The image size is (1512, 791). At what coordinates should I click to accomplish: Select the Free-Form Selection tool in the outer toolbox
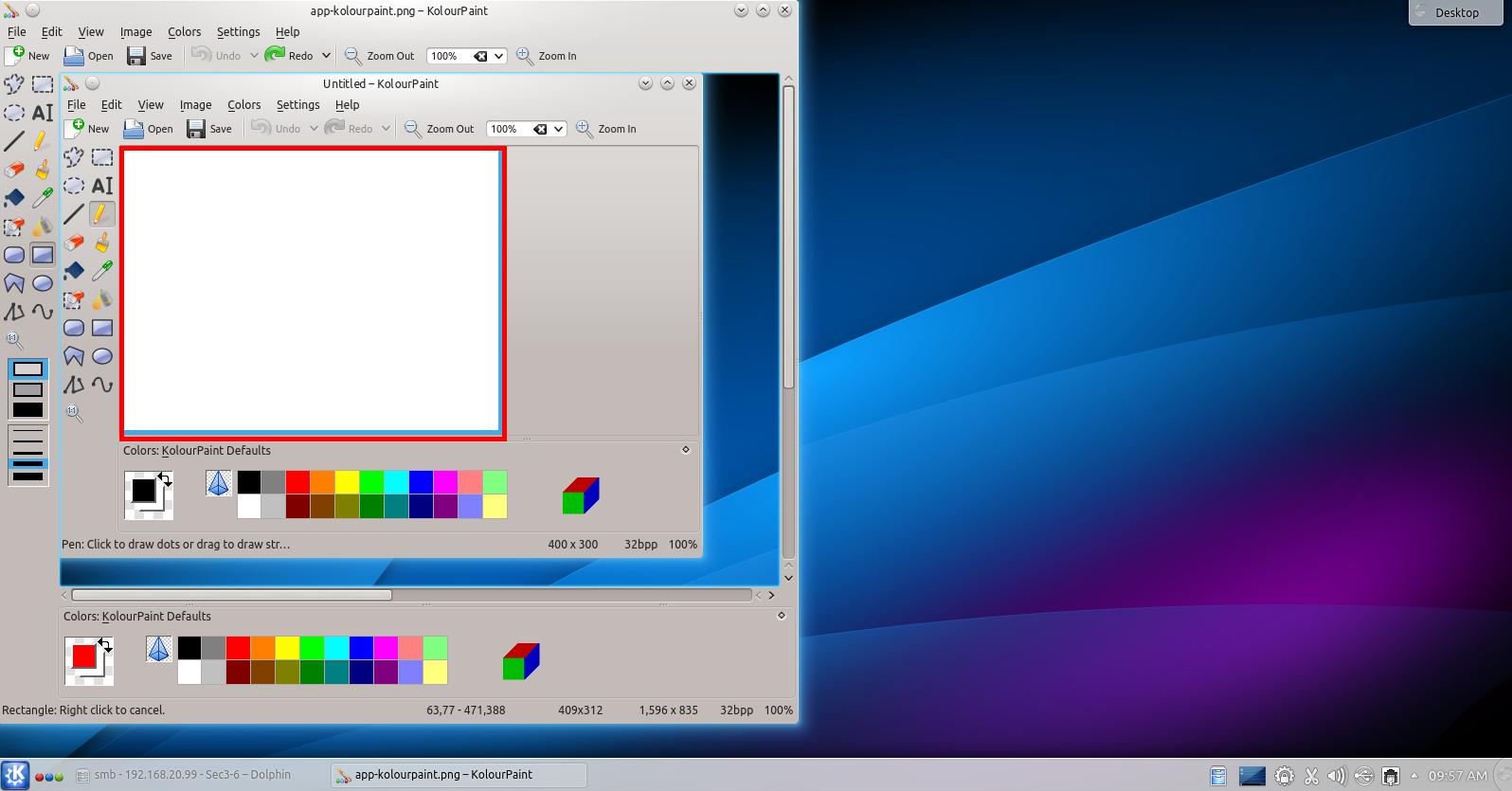tap(14, 84)
